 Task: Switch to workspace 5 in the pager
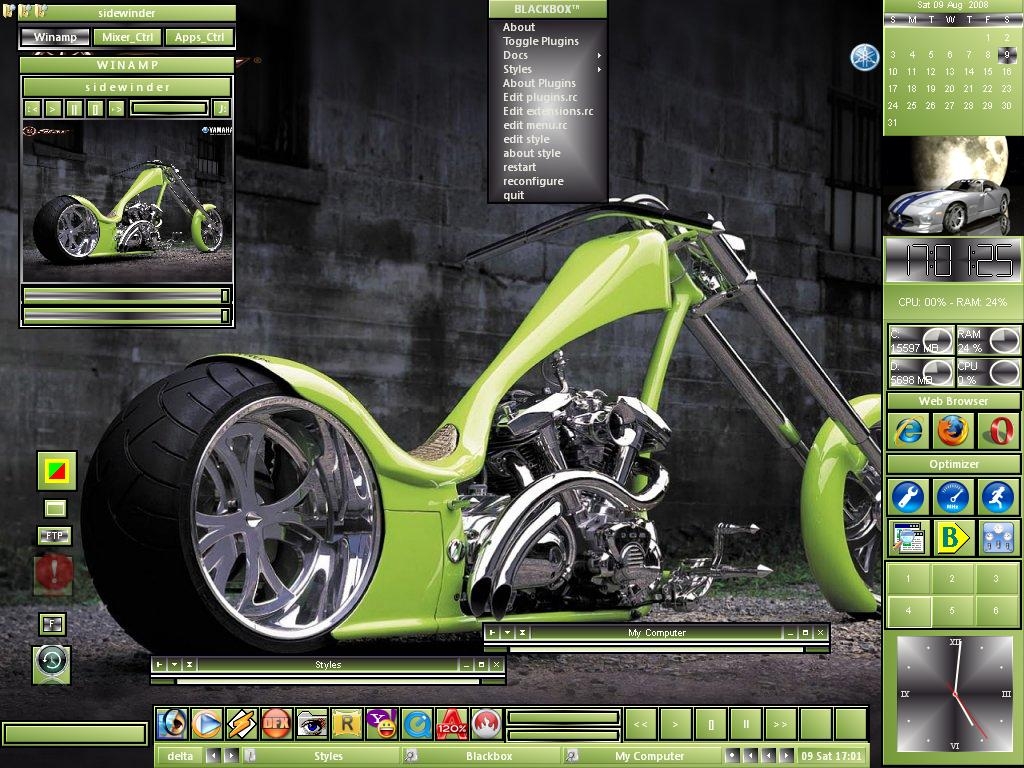click(952, 611)
